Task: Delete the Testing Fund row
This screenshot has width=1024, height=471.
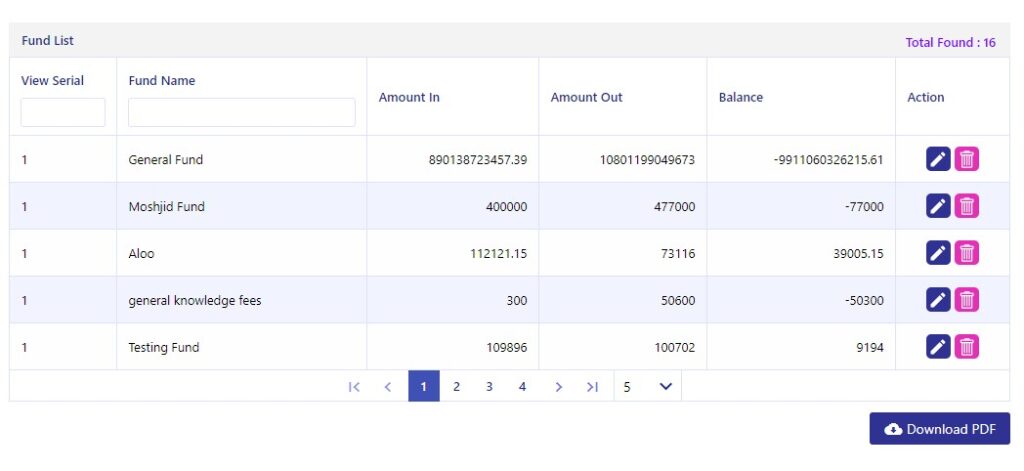Action: click(x=967, y=347)
